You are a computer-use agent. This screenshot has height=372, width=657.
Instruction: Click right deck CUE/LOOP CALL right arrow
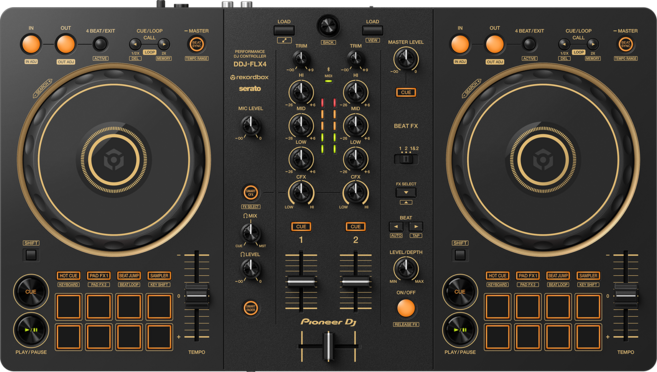[593, 44]
